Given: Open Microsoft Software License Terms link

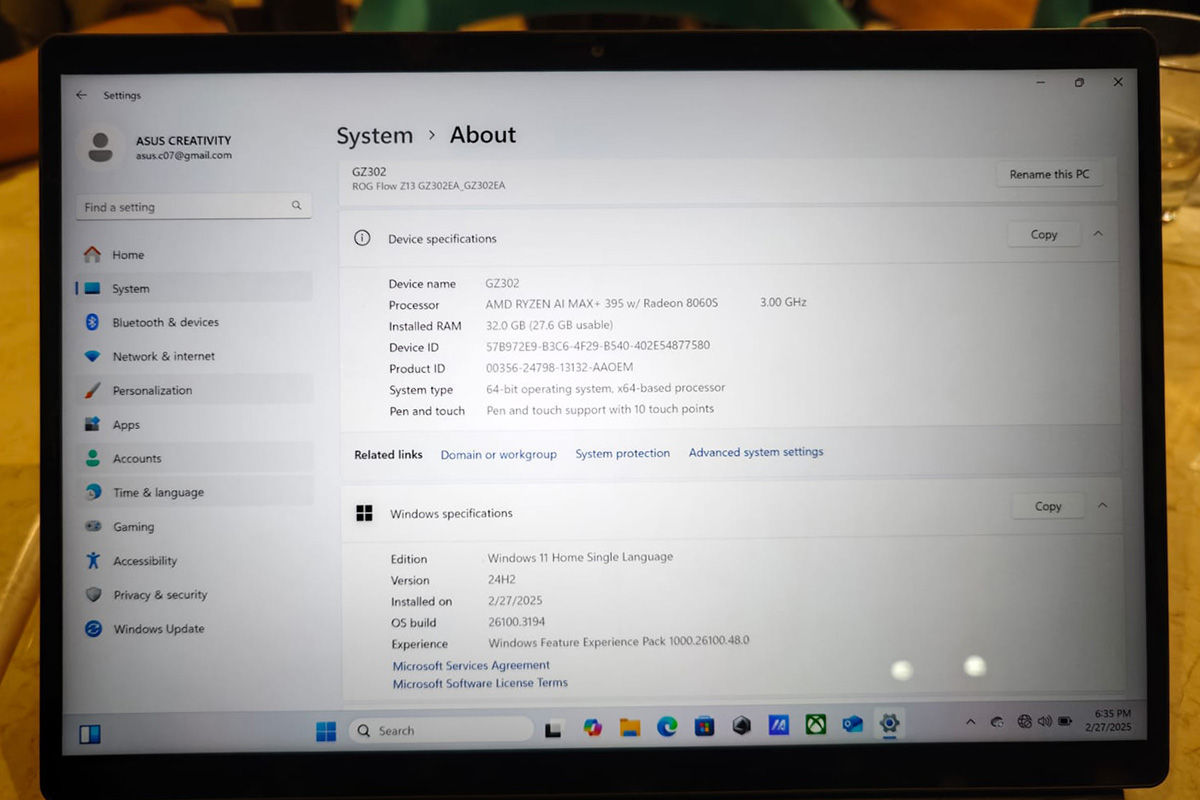Looking at the screenshot, I should coord(480,683).
